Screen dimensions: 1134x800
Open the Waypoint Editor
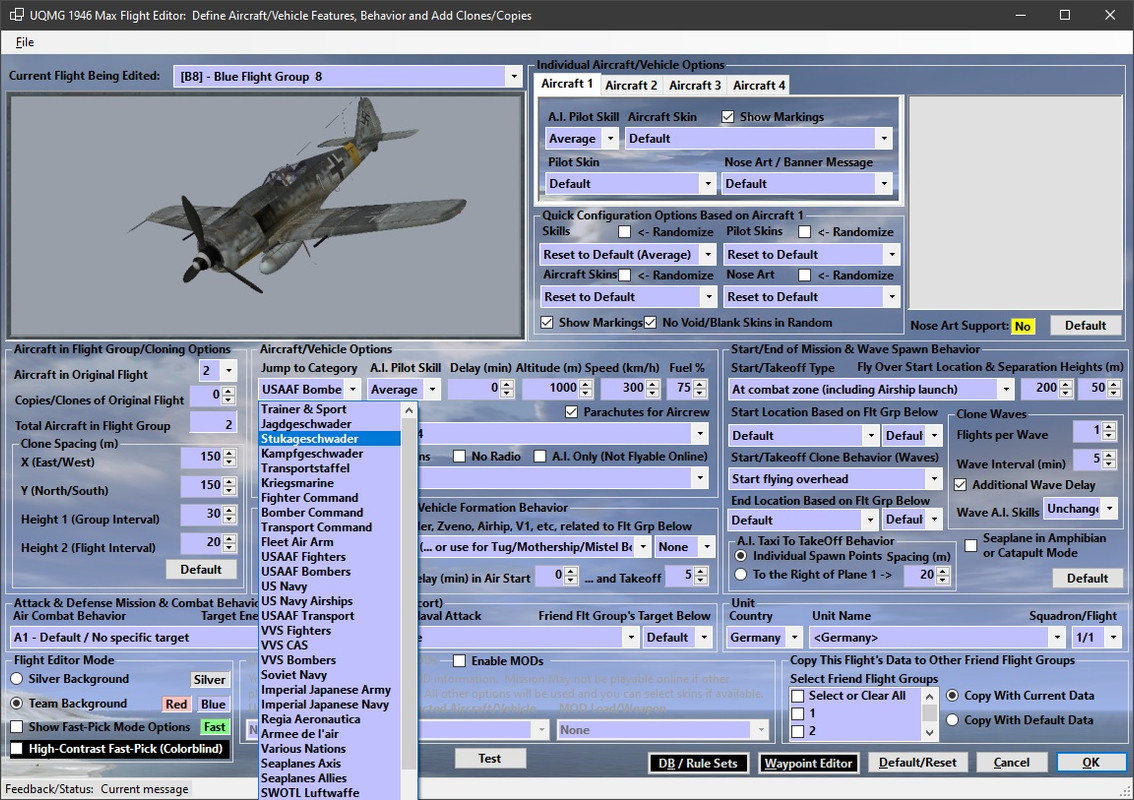[x=808, y=763]
